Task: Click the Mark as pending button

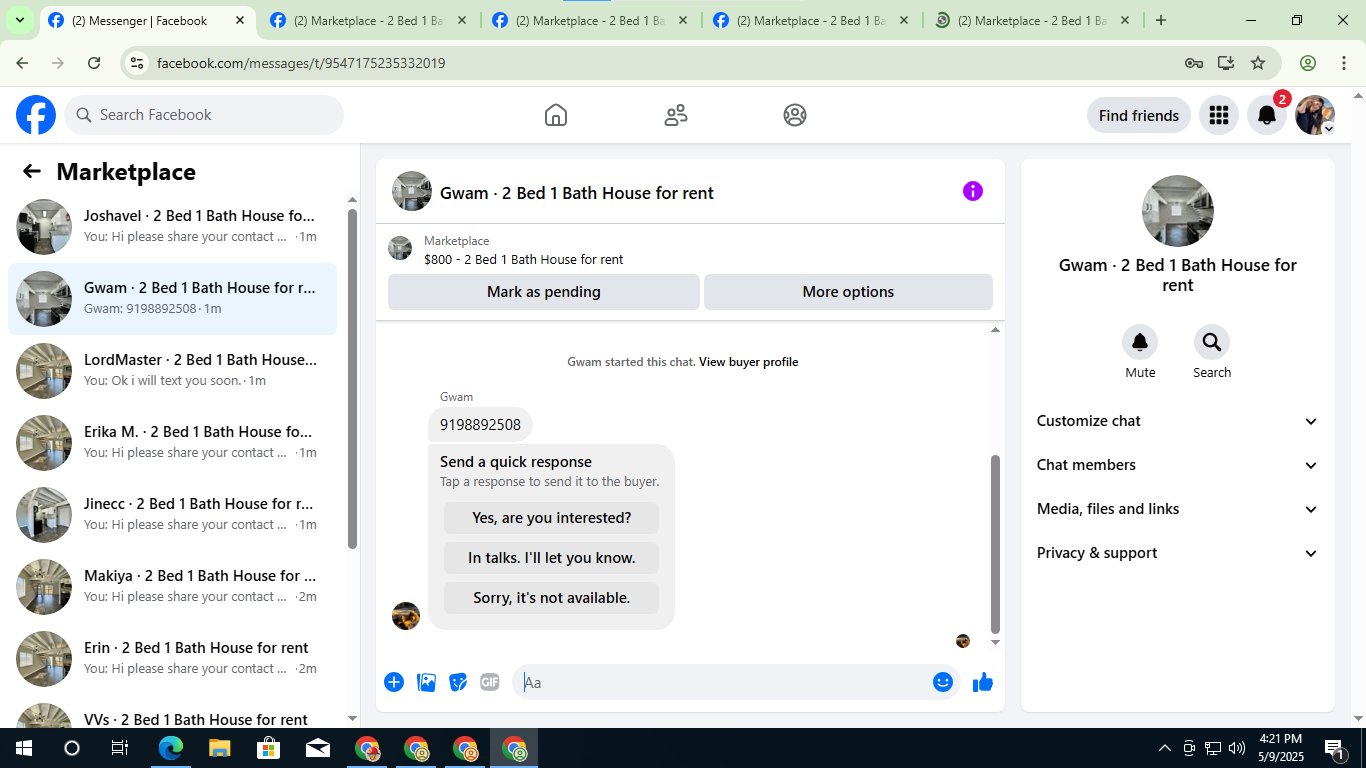Action: pyautogui.click(x=544, y=292)
